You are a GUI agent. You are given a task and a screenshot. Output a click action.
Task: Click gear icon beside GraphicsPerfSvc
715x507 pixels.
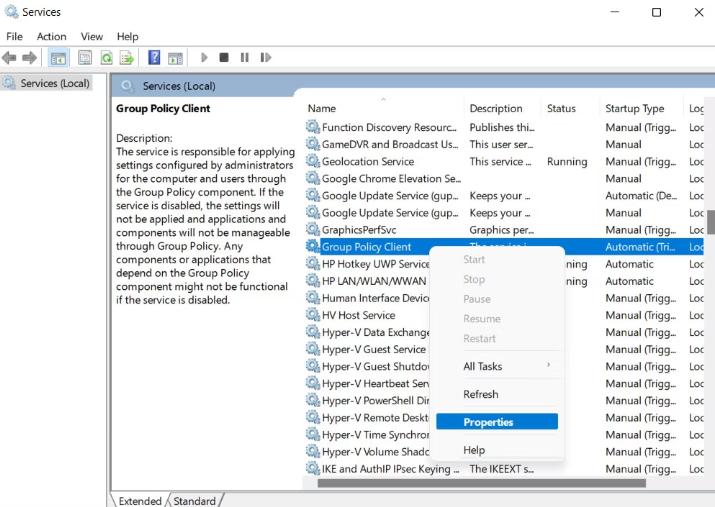312,229
